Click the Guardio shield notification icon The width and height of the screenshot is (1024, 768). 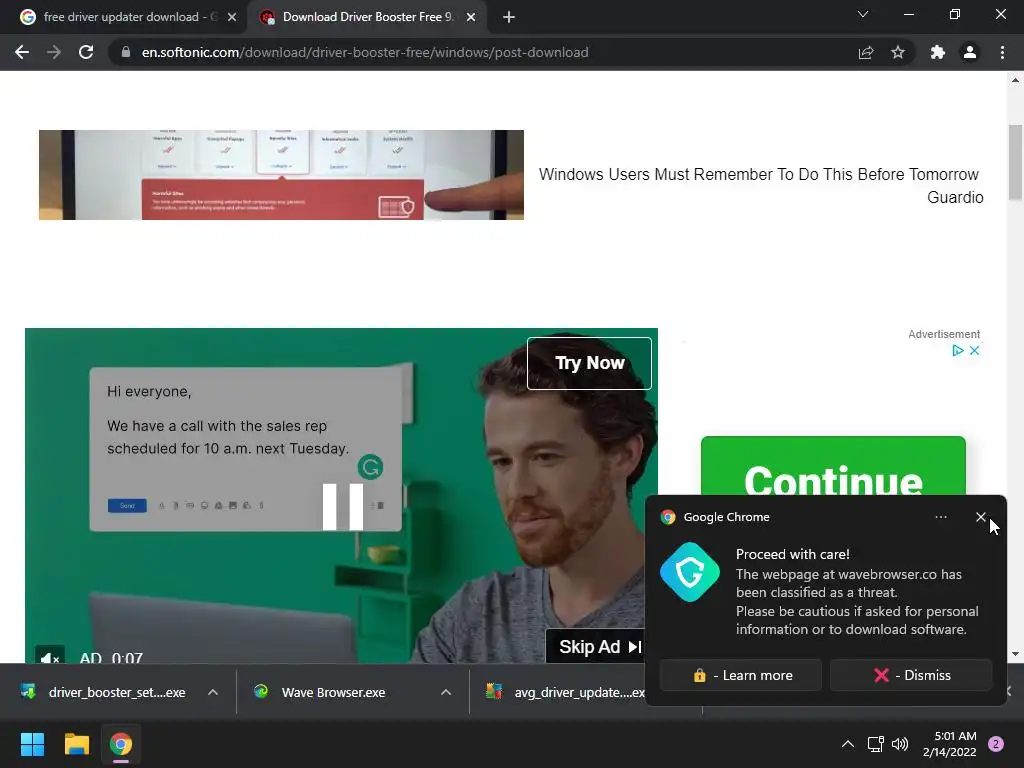click(x=690, y=572)
